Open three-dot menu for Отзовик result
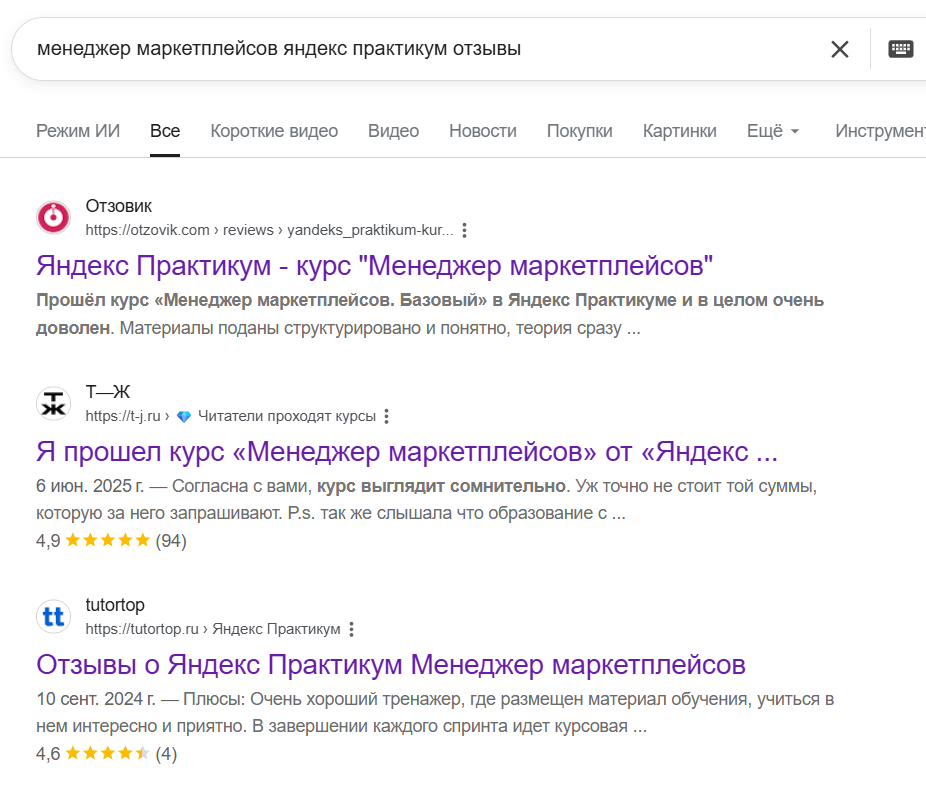 465,230
